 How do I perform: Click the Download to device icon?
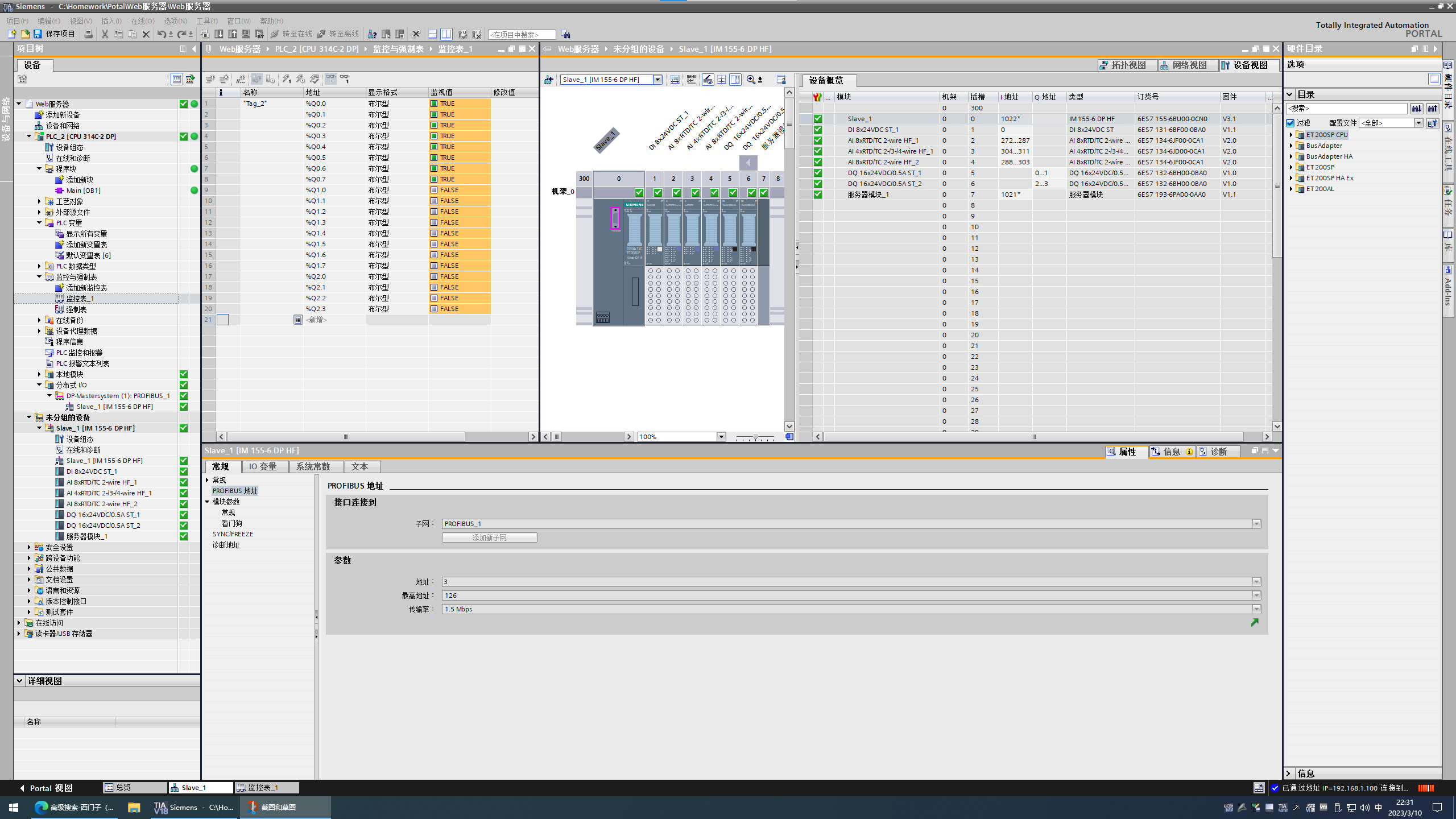pos(219,34)
